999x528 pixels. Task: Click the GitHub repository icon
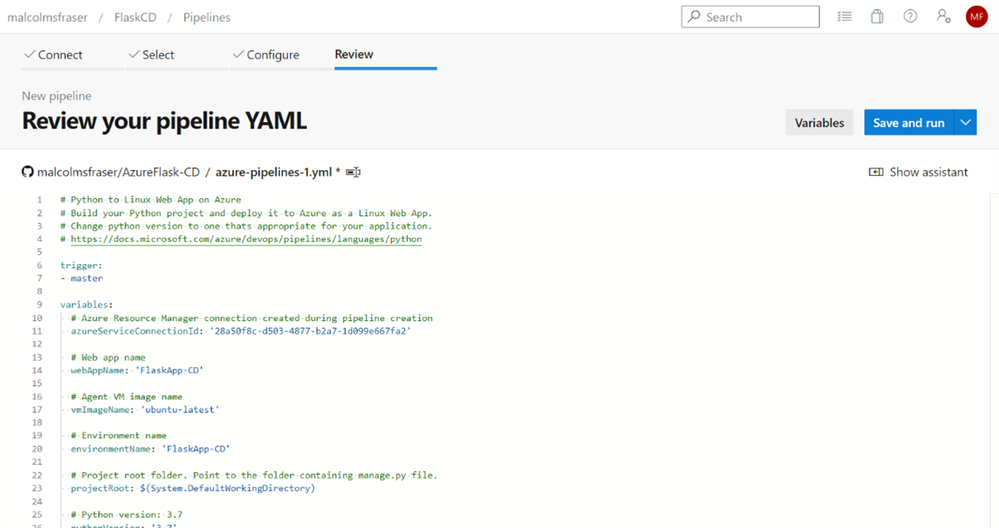click(x=27, y=172)
